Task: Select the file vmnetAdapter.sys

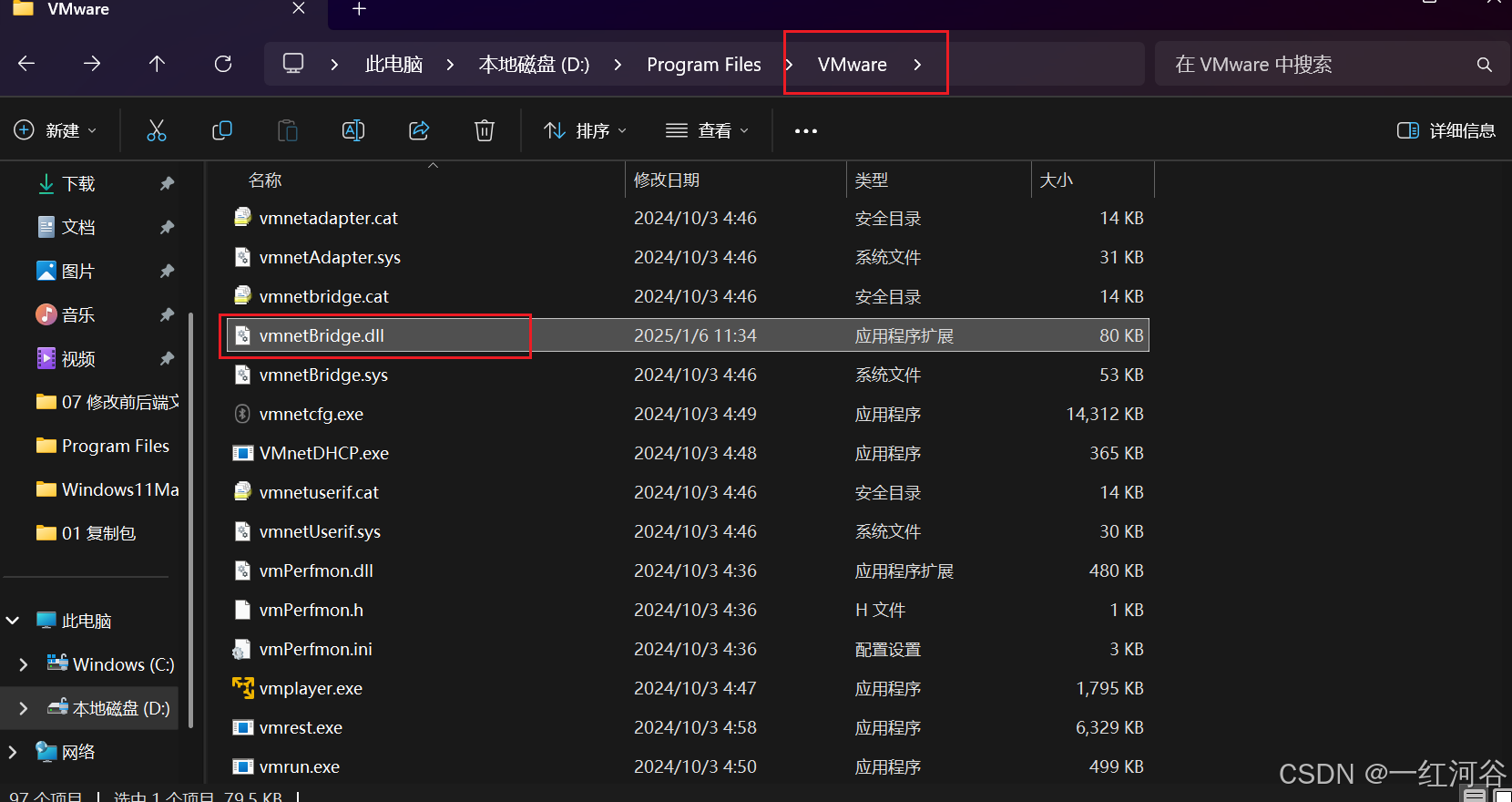Action: tap(330, 257)
